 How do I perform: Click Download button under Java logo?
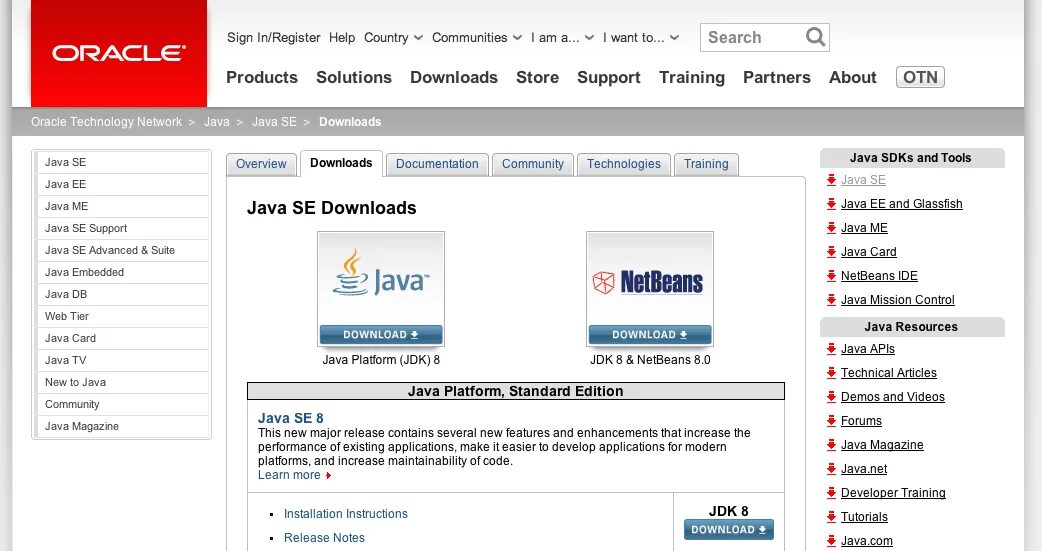coord(381,335)
